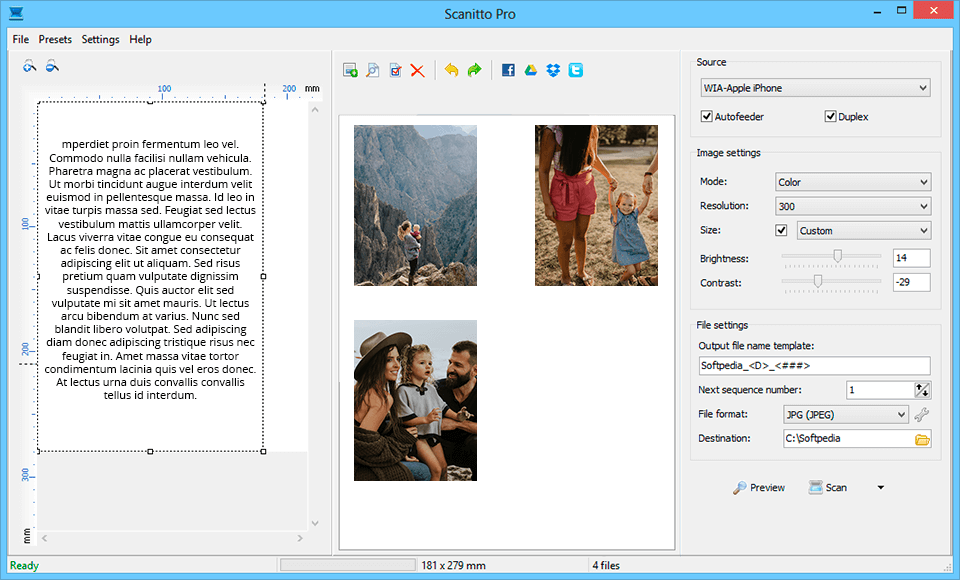Click the yellow undo arrow icon

[451, 70]
